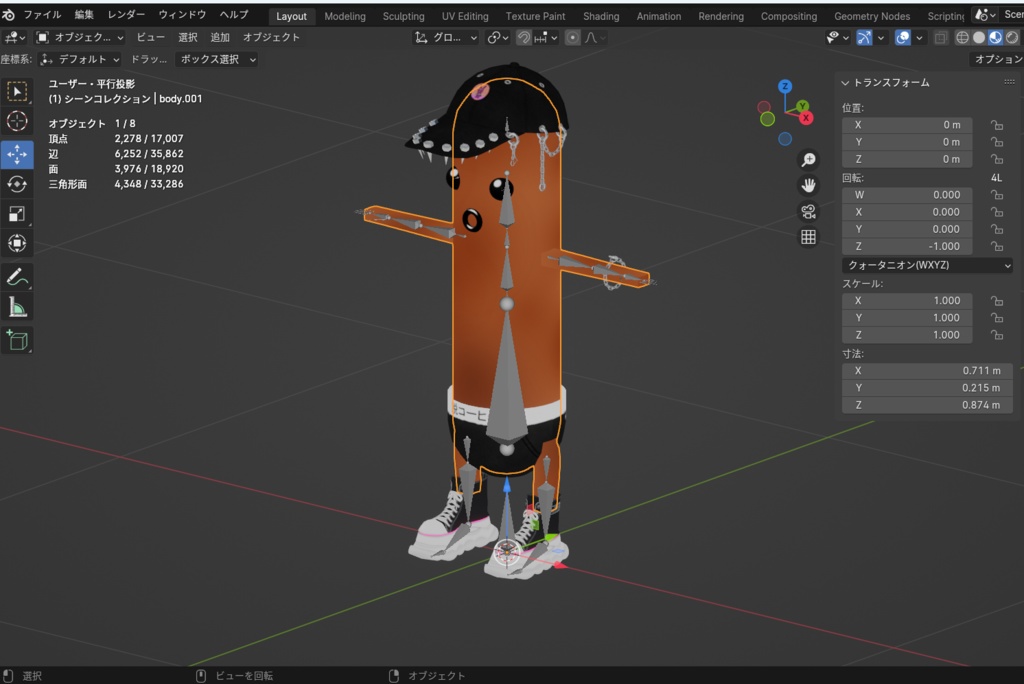Image resolution: width=1024 pixels, height=684 pixels.
Task: Open the snapping options dropdown
Action: [547, 38]
